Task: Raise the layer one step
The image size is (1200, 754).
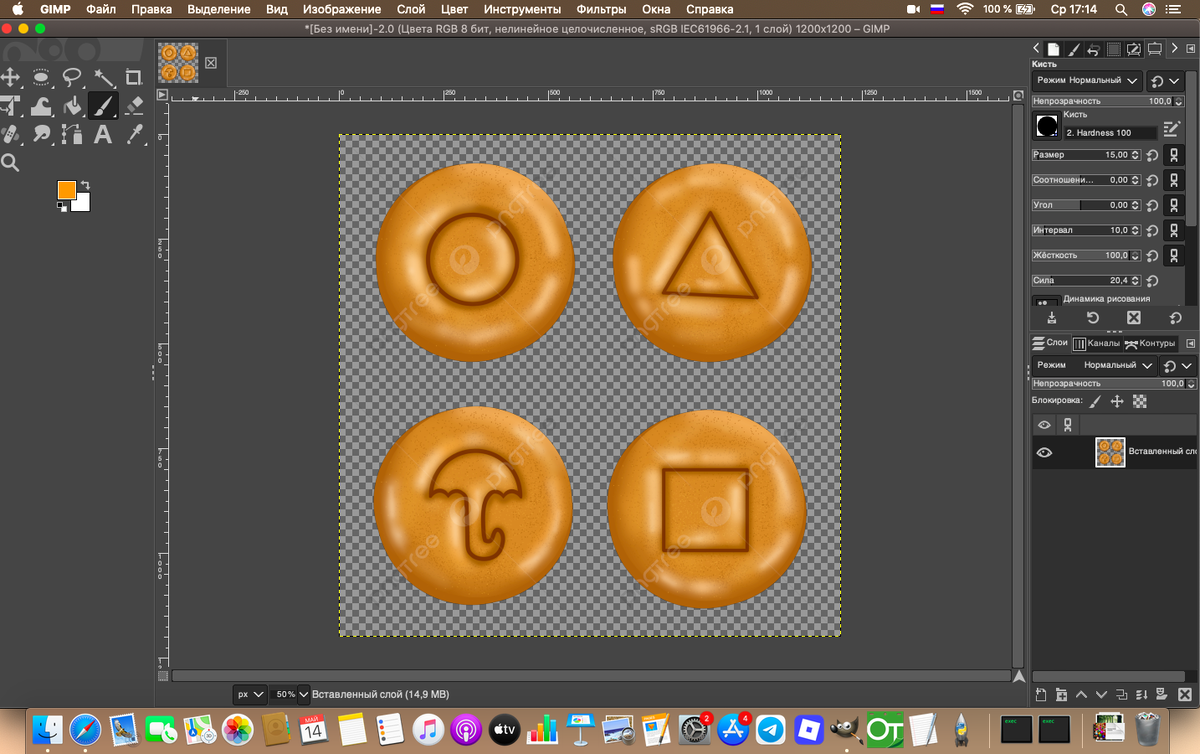Action: [x=1081, y=694]
